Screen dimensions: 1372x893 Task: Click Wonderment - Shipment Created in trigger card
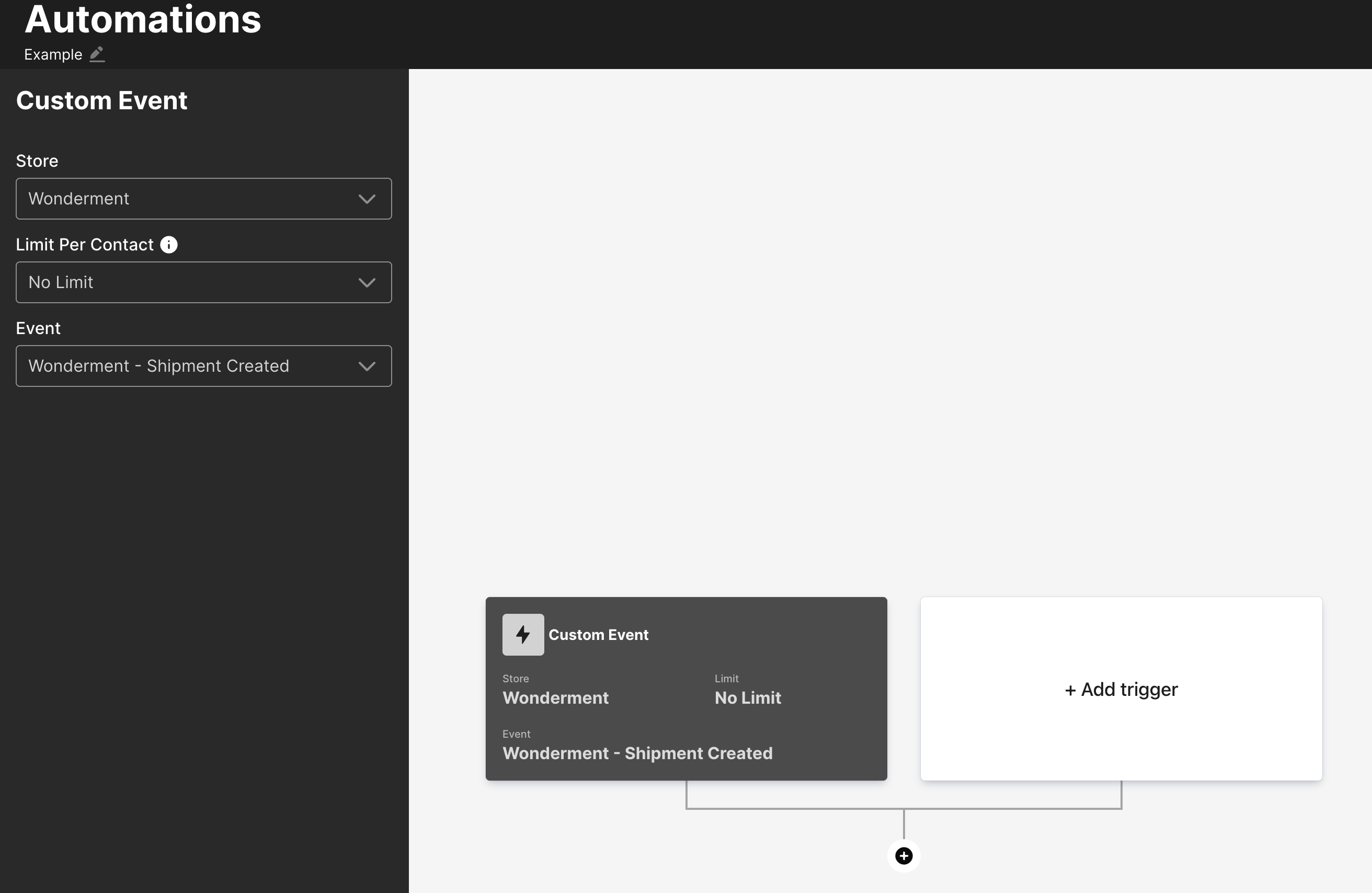pos(637,753)
